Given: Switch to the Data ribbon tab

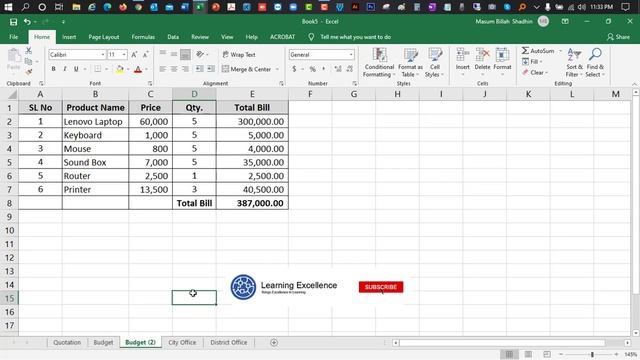Looking at the screenshot, I should [173, 37].
